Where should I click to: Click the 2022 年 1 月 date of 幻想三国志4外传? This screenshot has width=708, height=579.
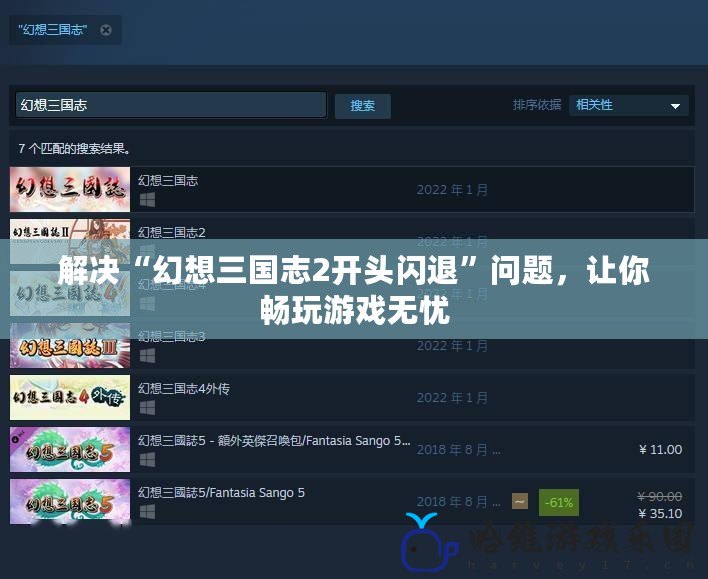point(452,398)
